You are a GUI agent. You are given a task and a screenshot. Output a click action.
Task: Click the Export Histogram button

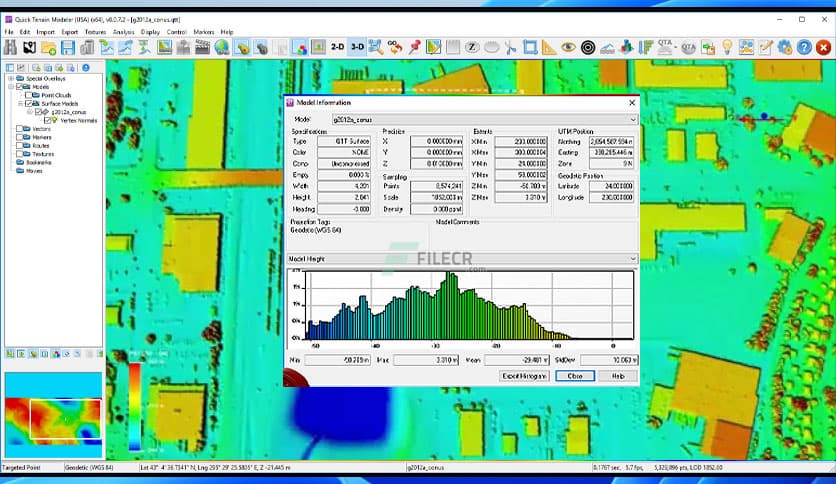click(525, 376)
